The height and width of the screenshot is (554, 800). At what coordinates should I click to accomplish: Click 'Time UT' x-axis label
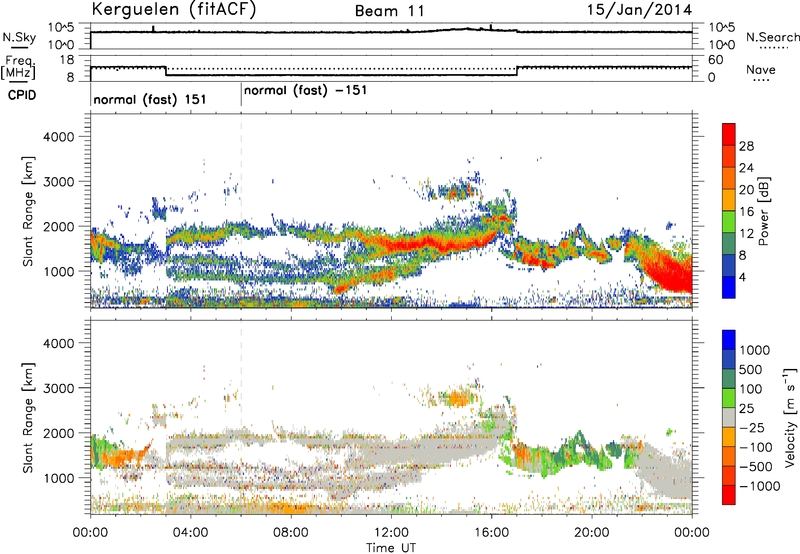click(x=391, y=548)
